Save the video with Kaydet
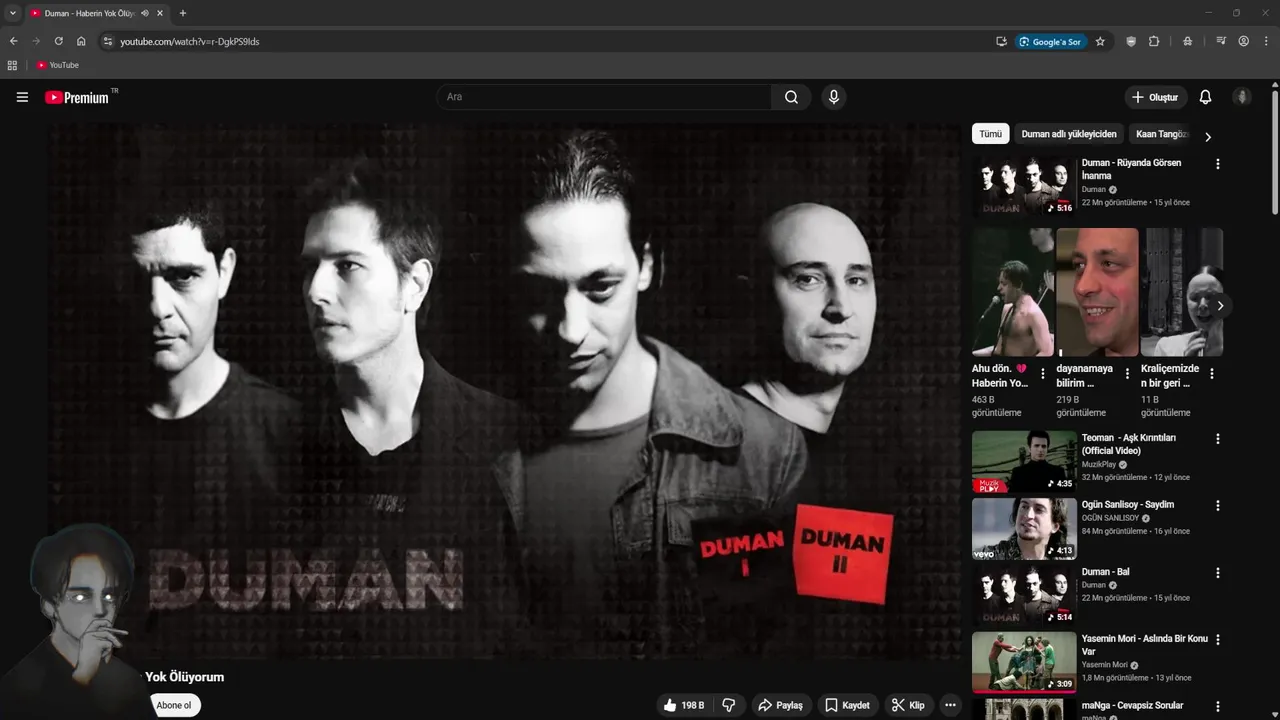This screenshot has height=720, width=1280. [x=847, y=705]
